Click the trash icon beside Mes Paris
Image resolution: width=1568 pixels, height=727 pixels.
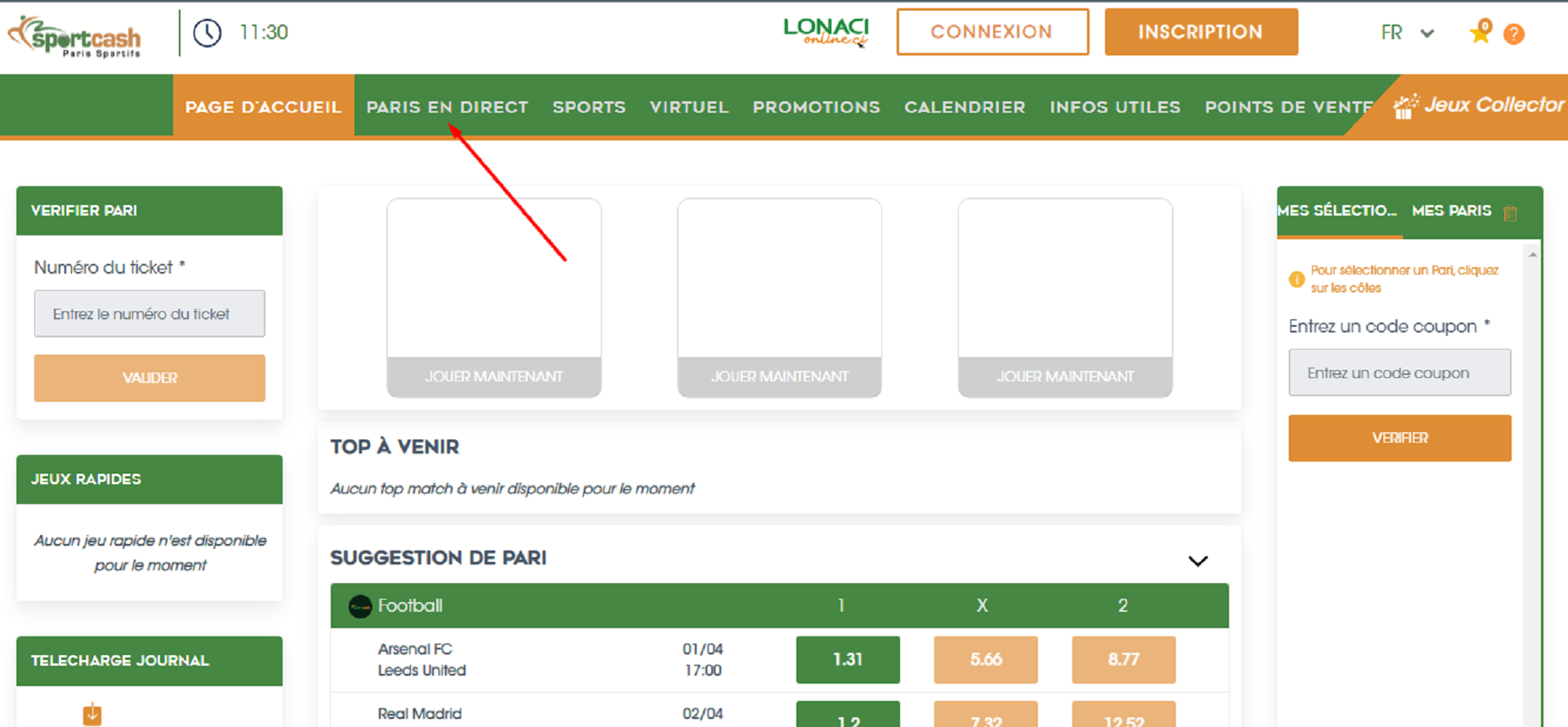[x=1510, y=213]
